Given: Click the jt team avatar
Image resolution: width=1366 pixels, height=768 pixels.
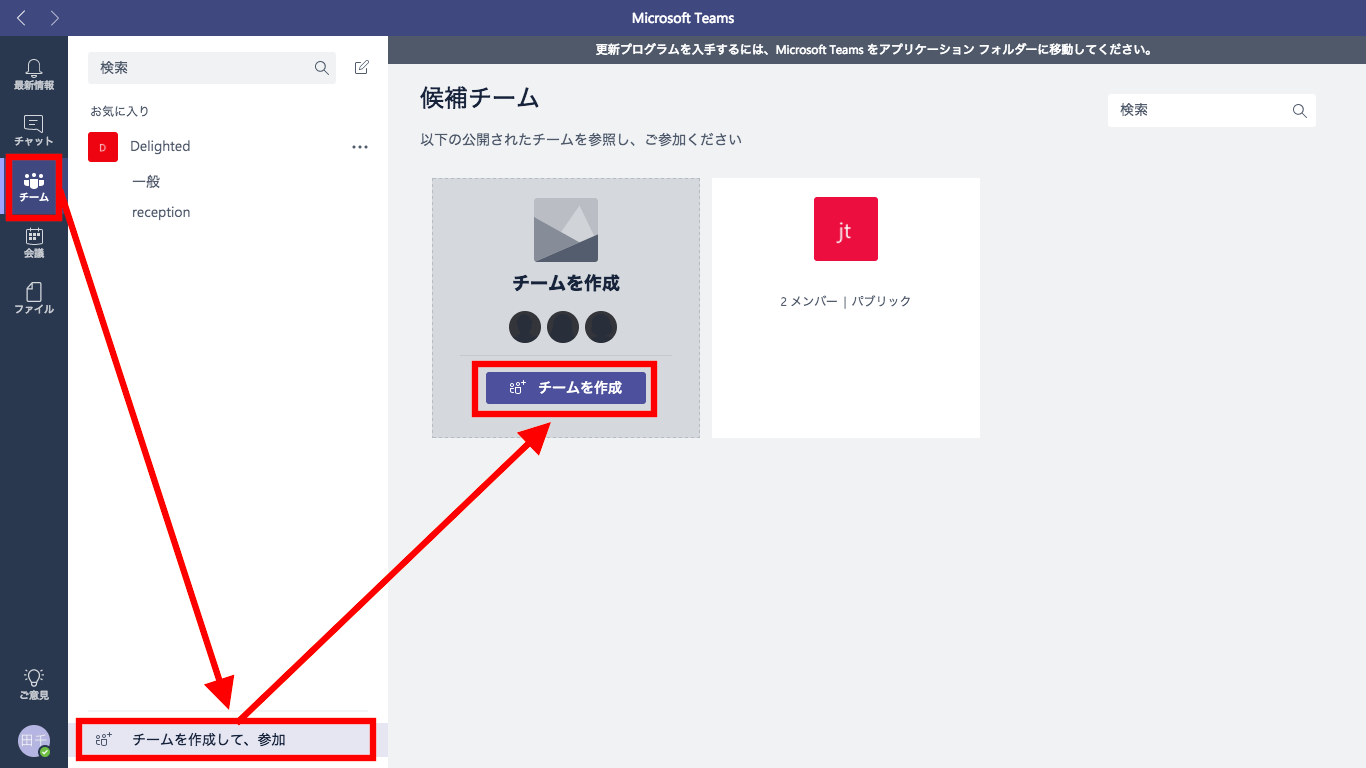Looking at the screenshot, I should coord(846,229).
